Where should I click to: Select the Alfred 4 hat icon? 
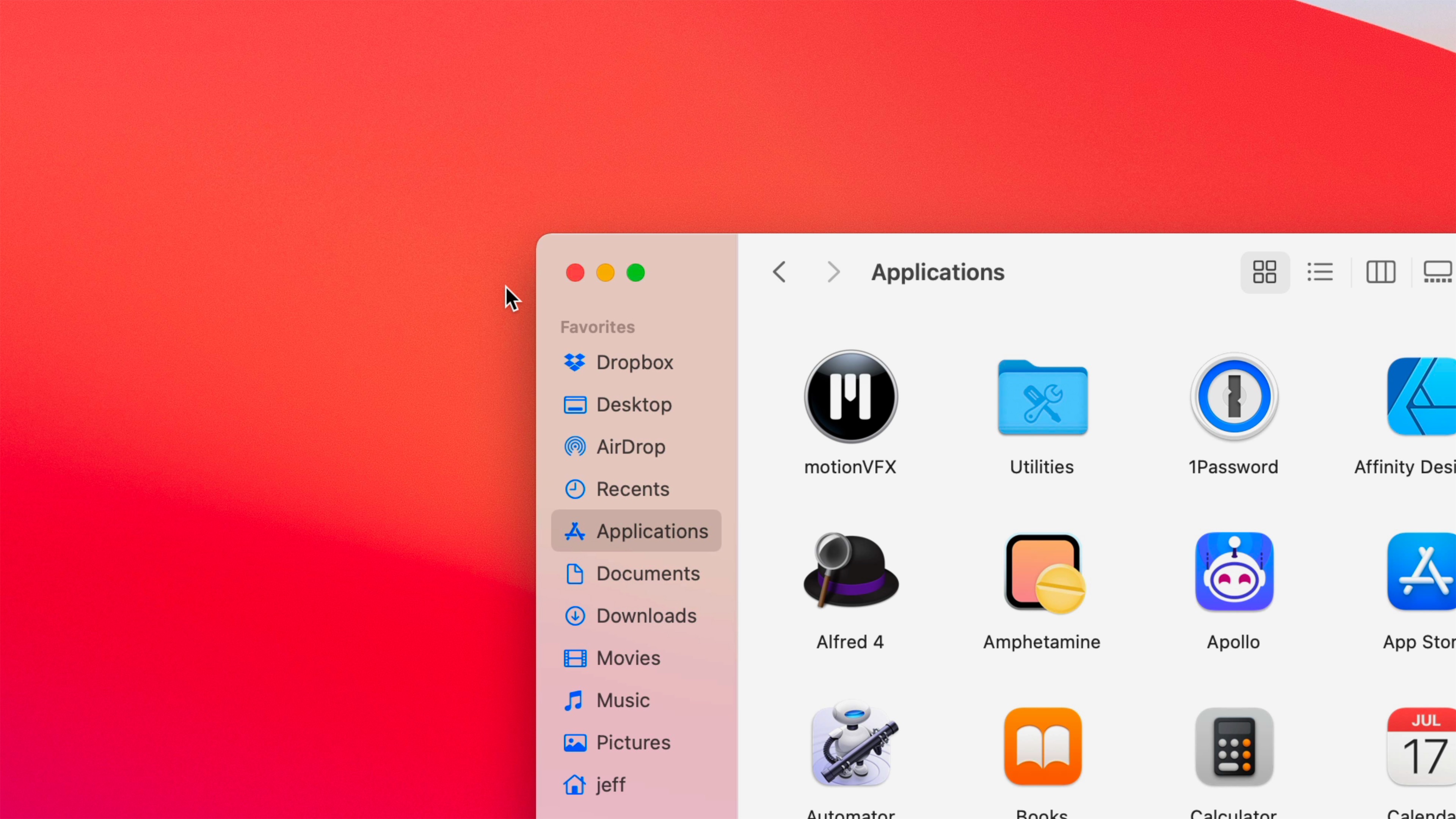(850, 571)
